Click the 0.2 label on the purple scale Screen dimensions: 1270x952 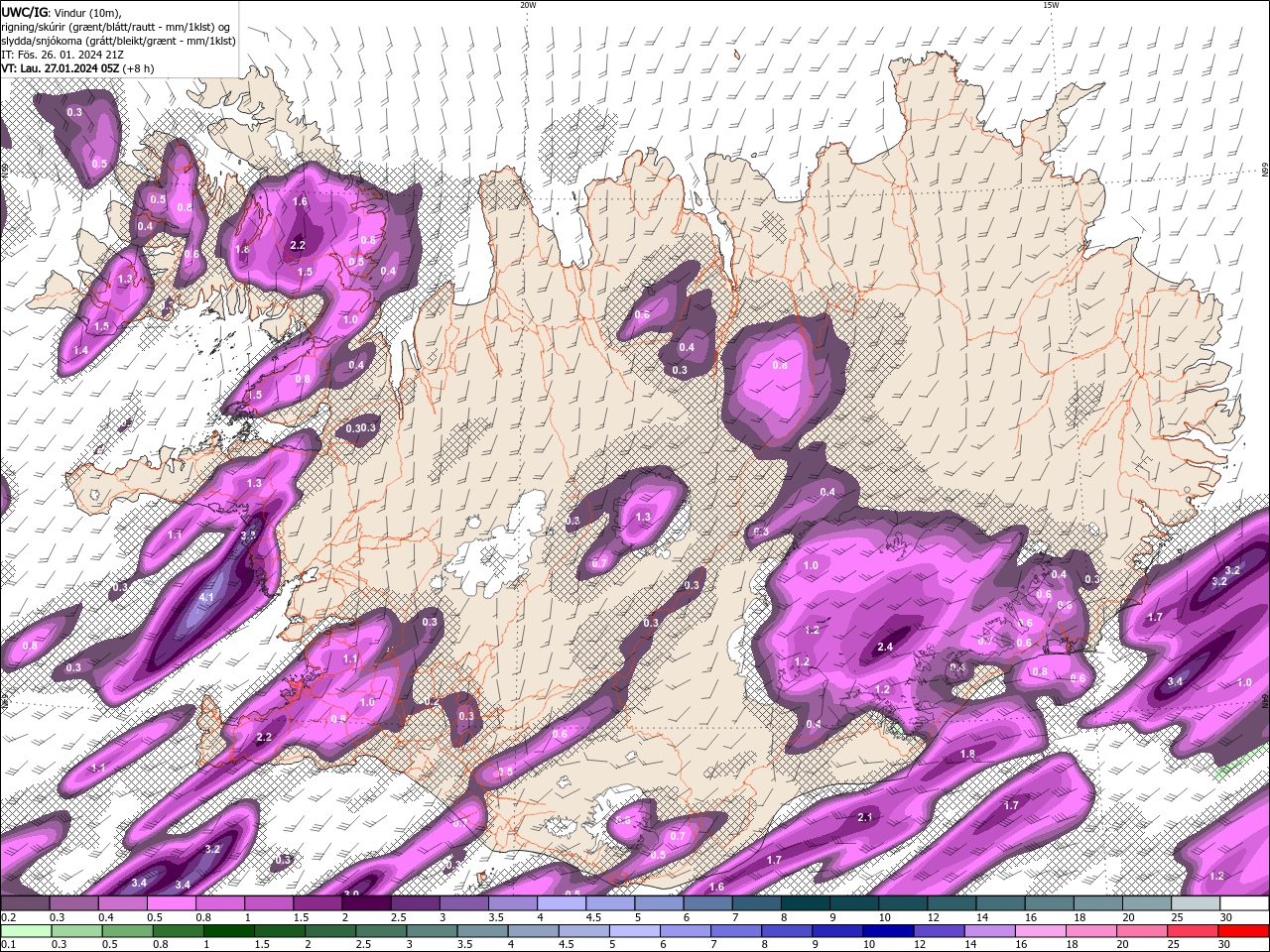(x=8, y=917)
